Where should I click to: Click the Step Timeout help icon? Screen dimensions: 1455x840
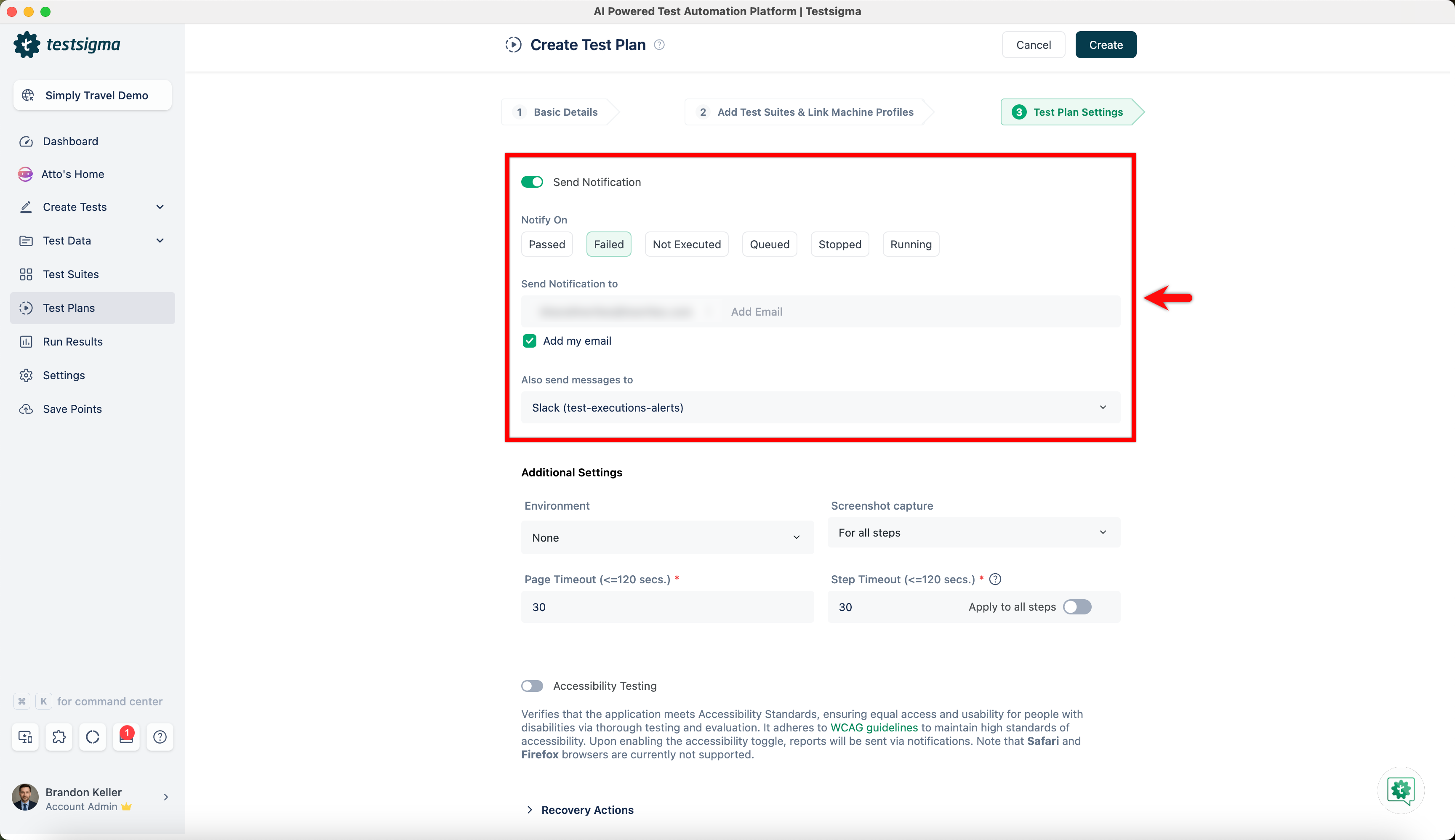[995, 579]
